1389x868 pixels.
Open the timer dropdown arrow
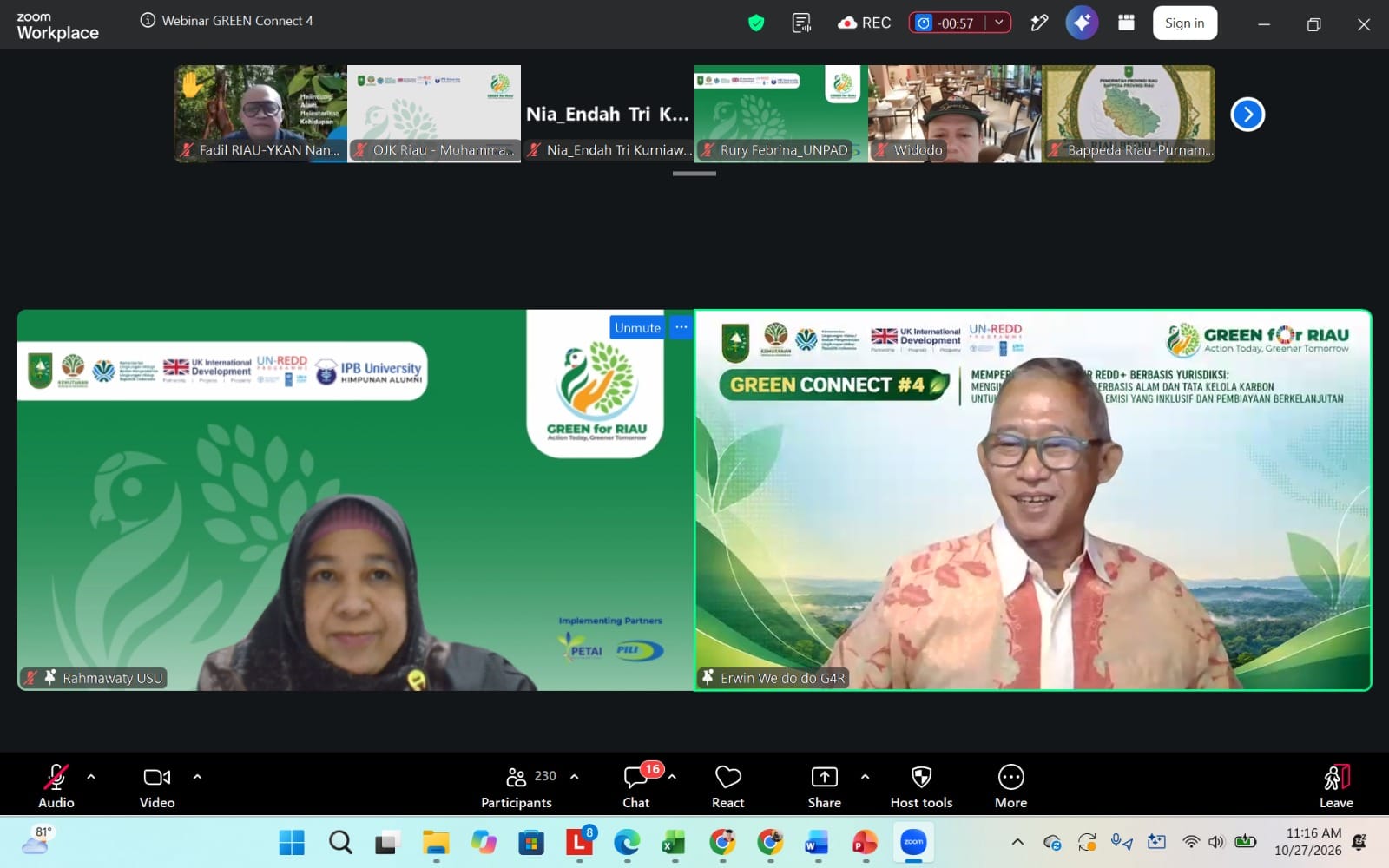tap(999, 23)
